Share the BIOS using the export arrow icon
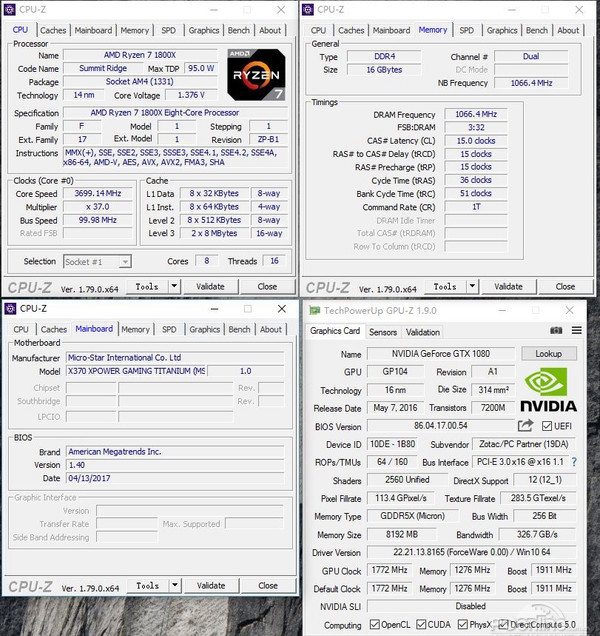The image size is (600, 636). pos(525,425)
